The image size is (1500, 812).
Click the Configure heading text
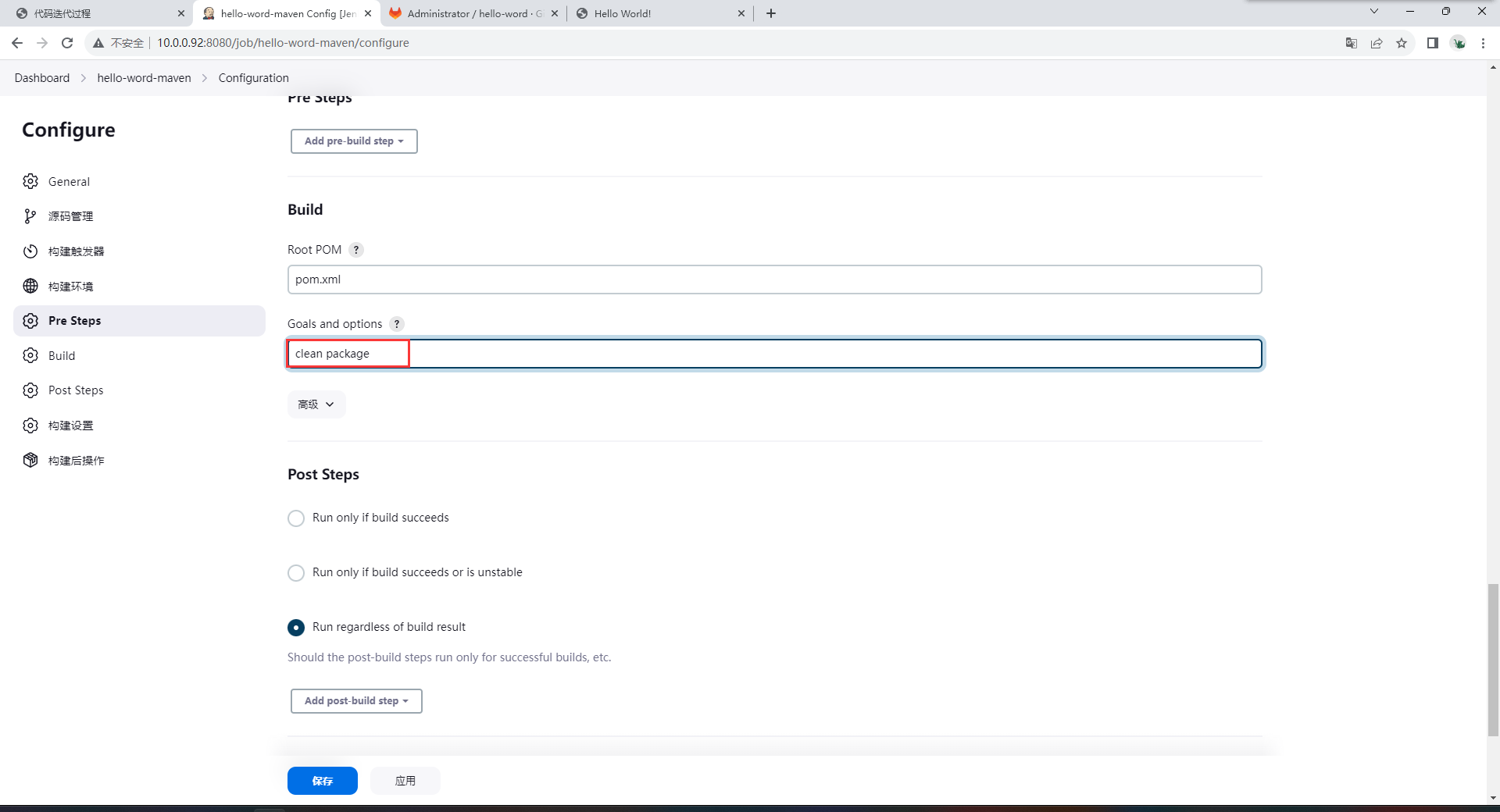(69, 130)
